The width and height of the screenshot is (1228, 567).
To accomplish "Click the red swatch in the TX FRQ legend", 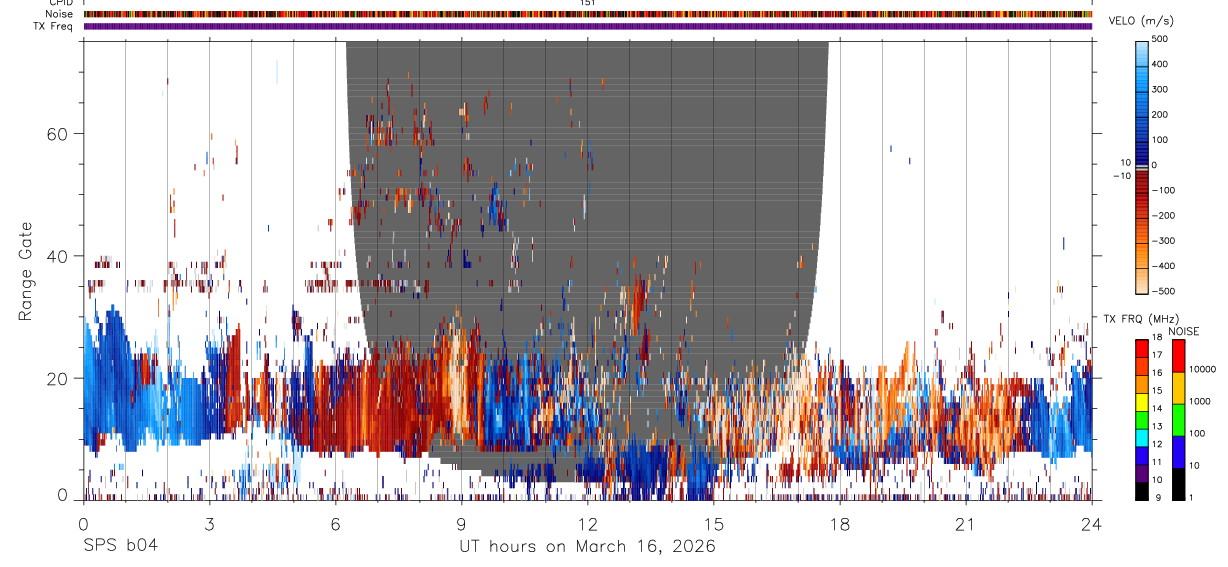I will (1142, 349).
